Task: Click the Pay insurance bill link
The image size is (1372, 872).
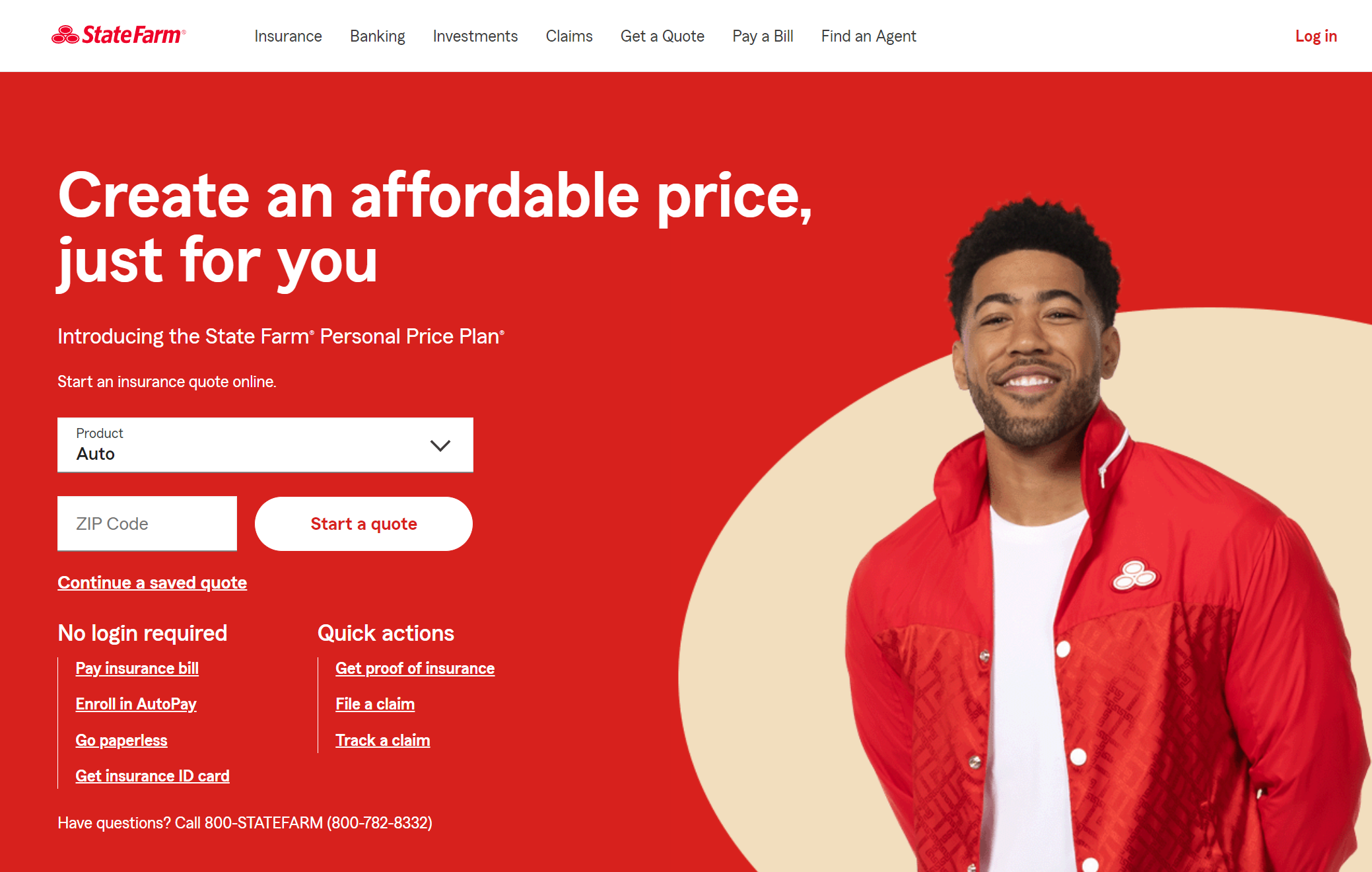Action: pyautogui.click(x=136, y=668)
